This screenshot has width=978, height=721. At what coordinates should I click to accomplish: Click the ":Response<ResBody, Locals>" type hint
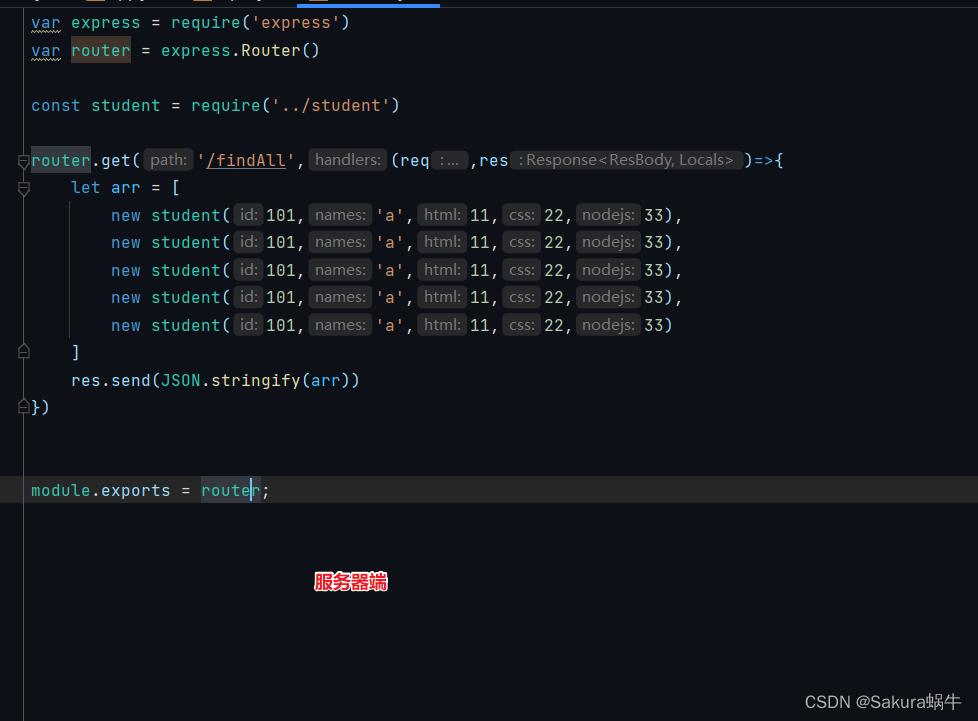click(627, 159)
